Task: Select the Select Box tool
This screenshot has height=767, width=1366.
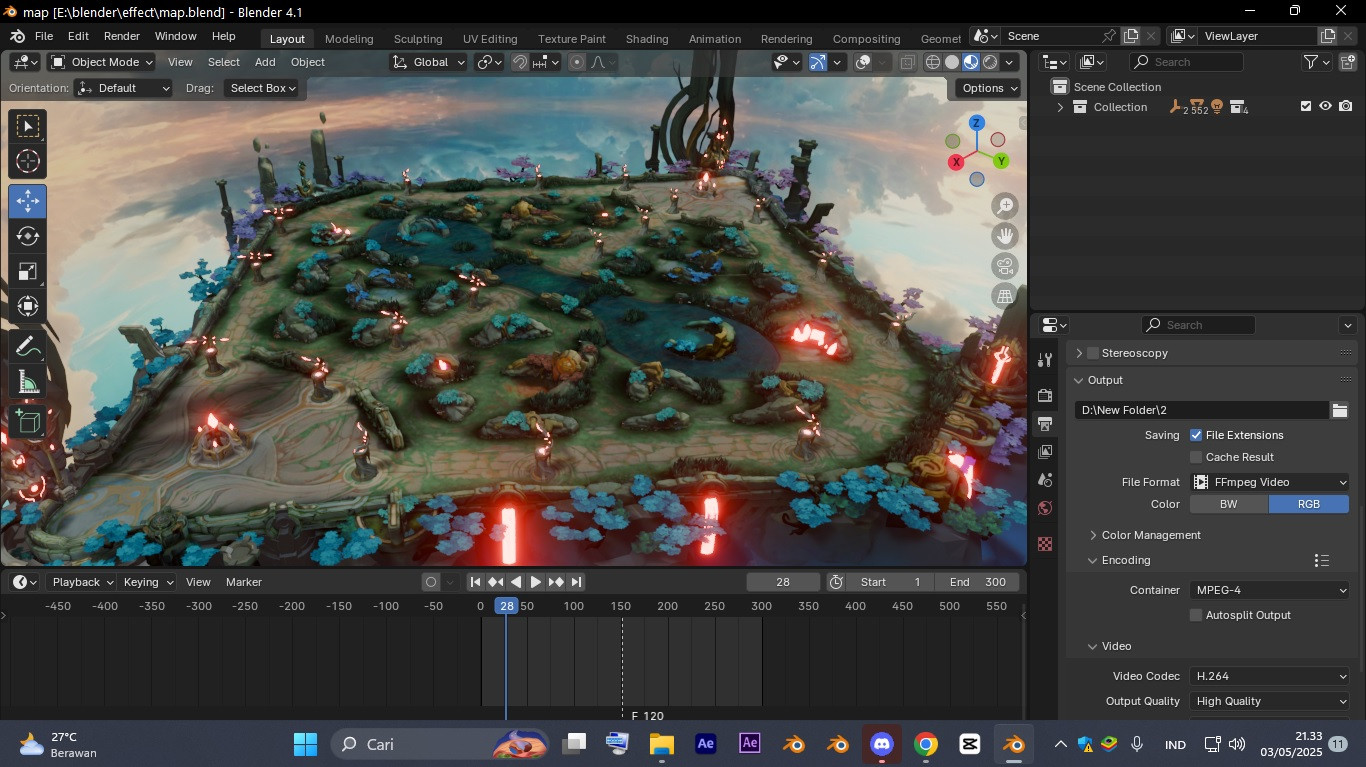Action: [x=28, y=126]
